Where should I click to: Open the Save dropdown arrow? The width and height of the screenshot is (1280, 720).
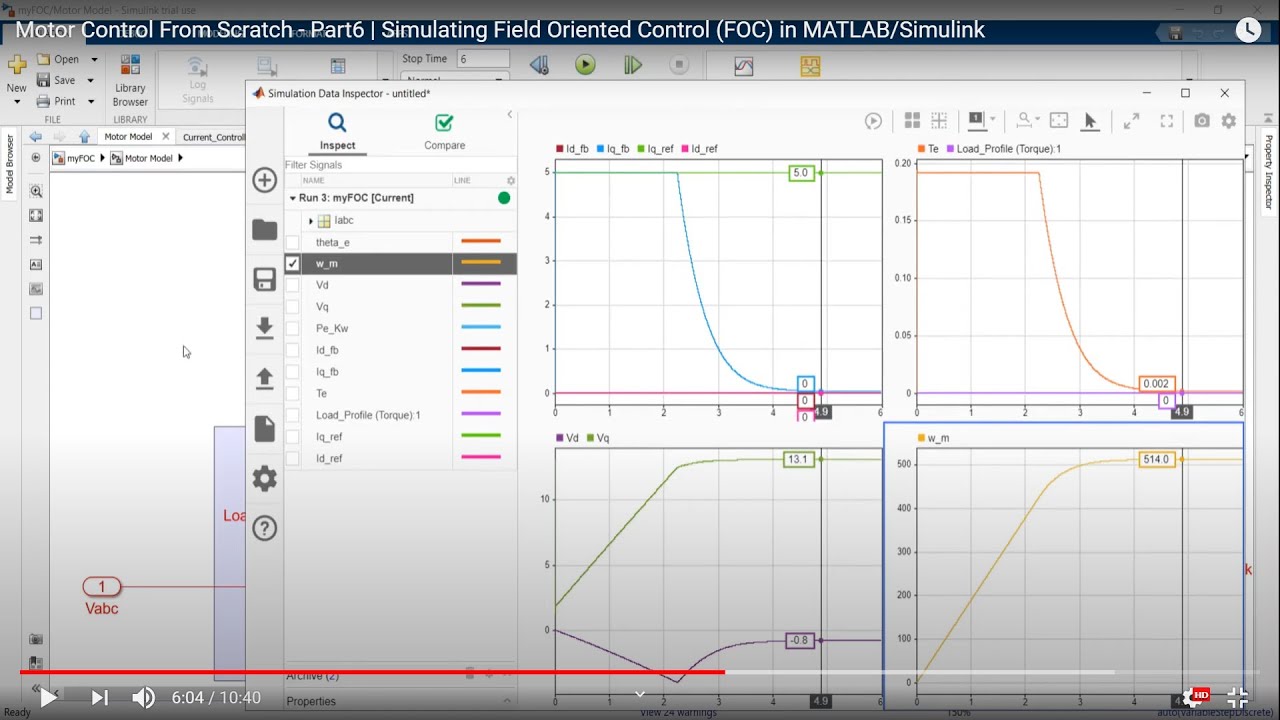tap(90, 80)
